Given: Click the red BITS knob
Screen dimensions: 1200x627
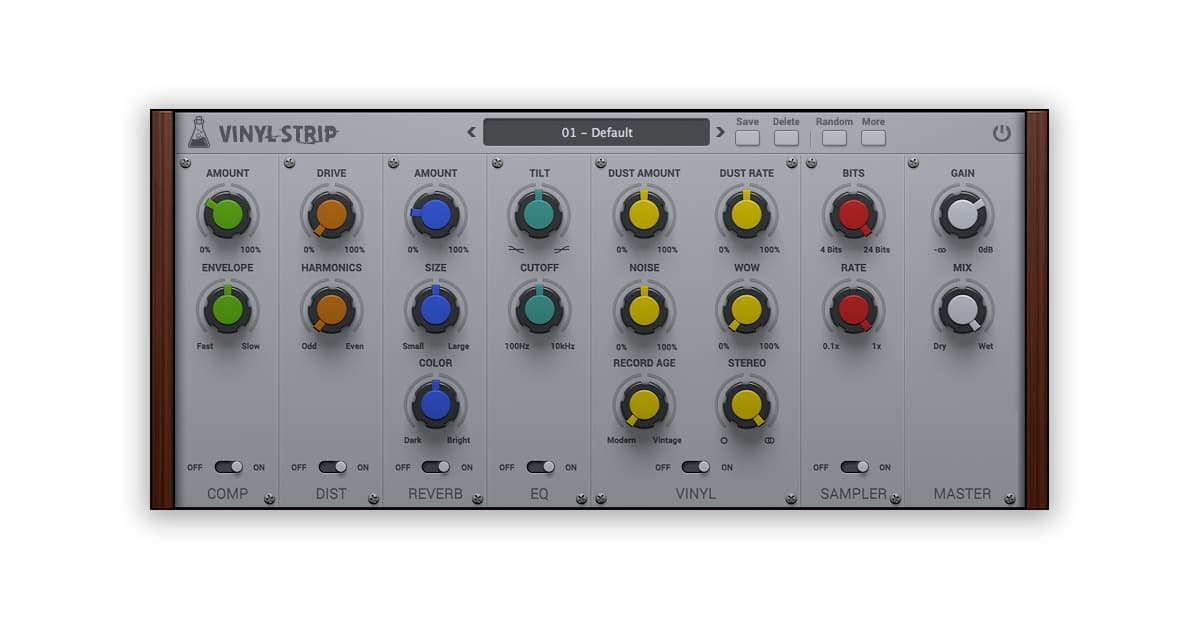Looking at the screenshot, I should [x=854, y=214].
